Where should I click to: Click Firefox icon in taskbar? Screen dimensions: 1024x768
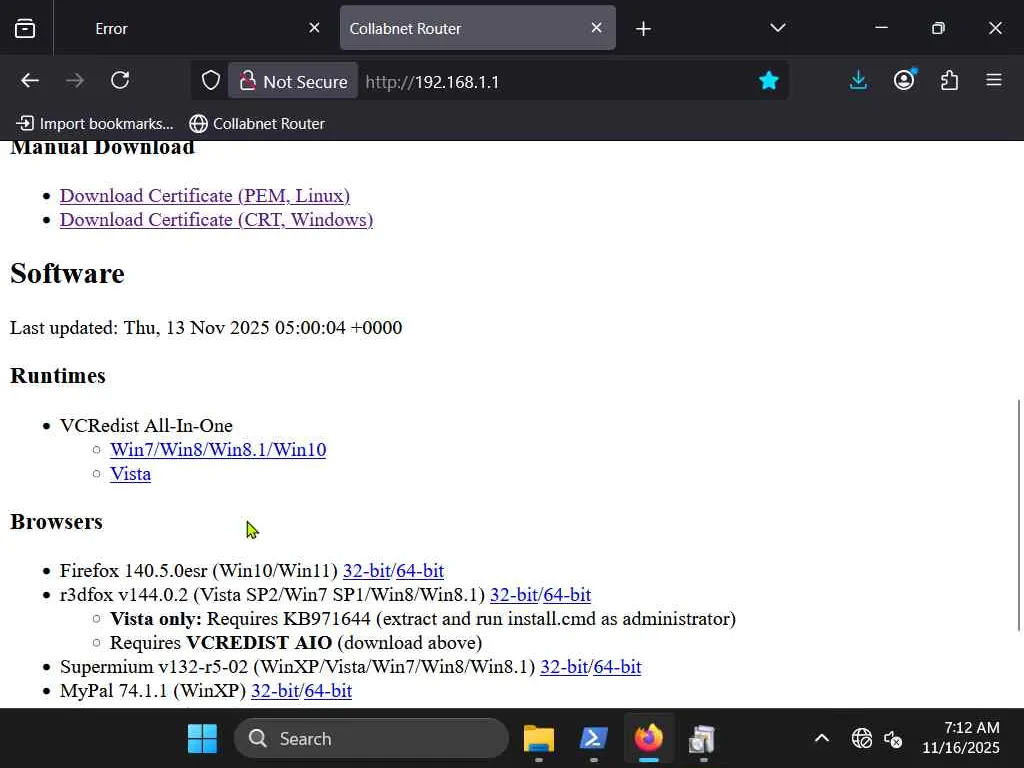pyautogui.click(x=648, y=739)
